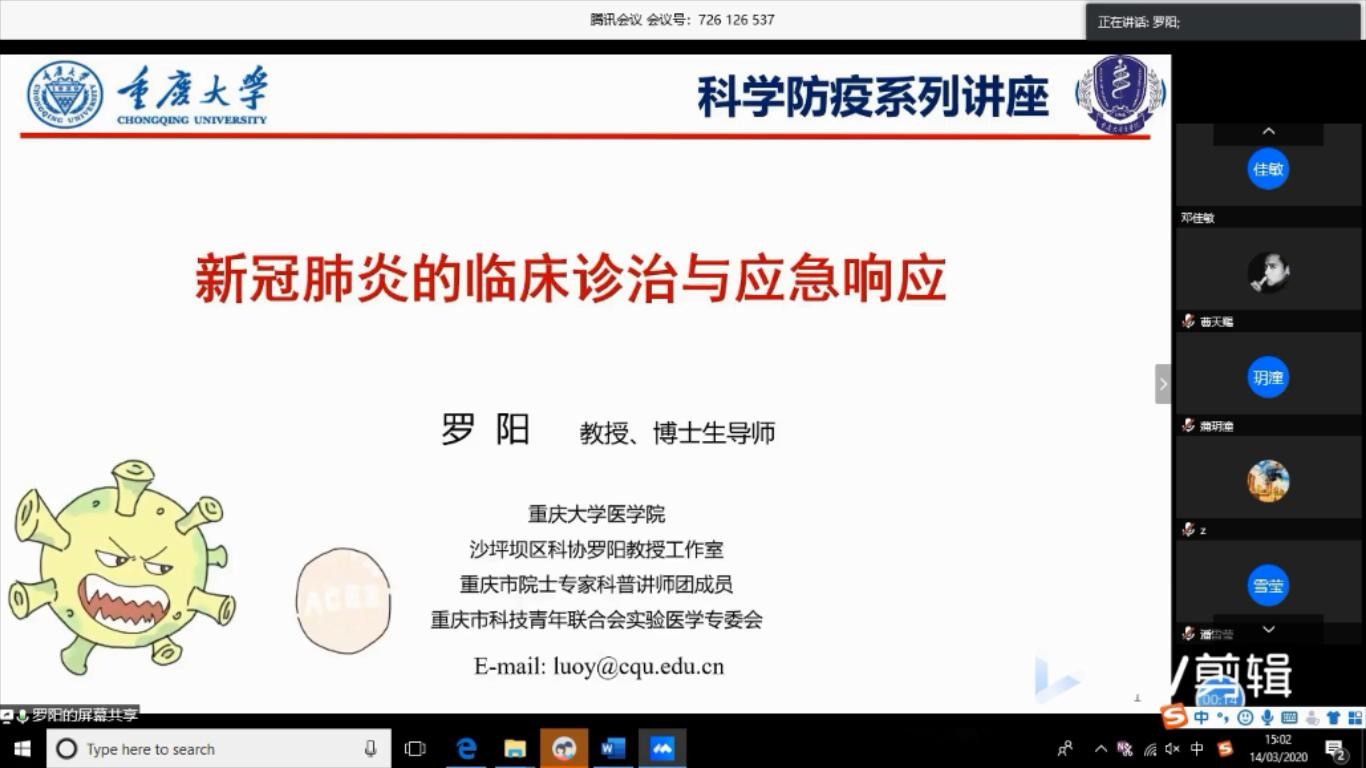Image resolution: width=1366 pixels, height=768 pixels.
Task: Toggle the Sogou toolbar microphone voice input
Action: [x=1267, y=717]
